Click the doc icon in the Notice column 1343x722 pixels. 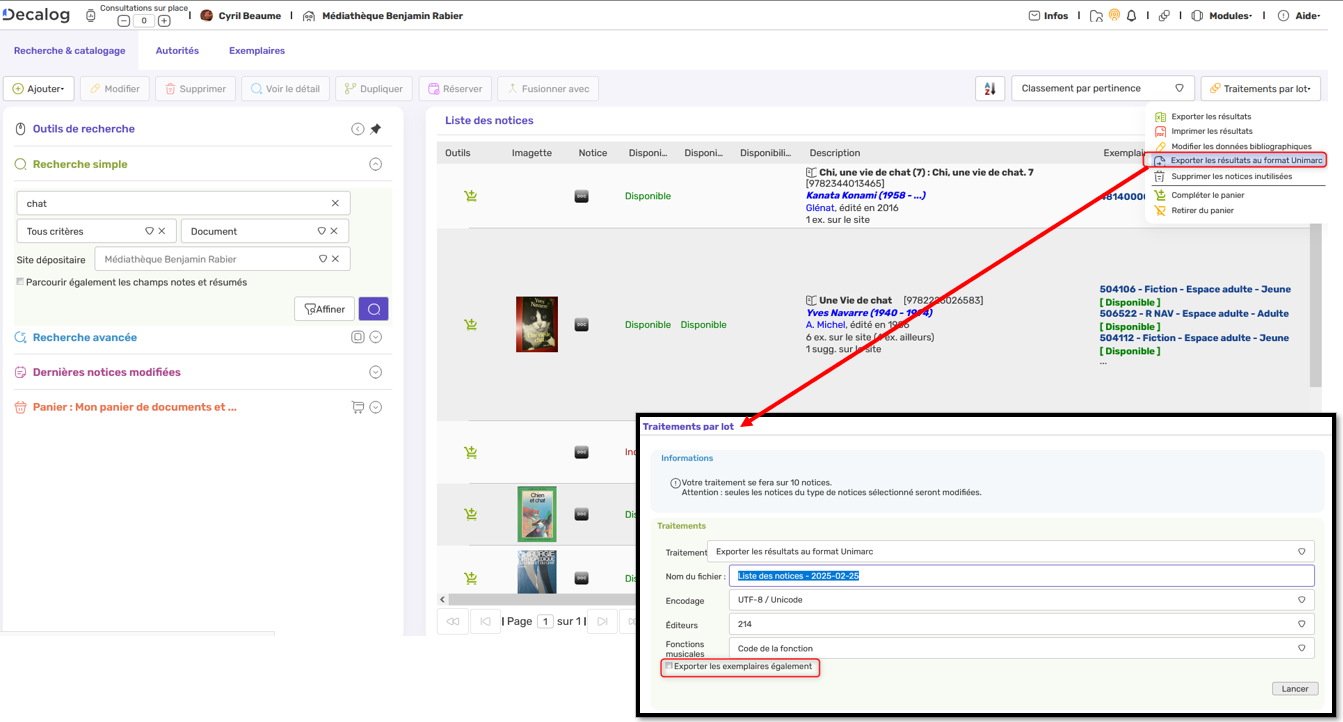click(x=581, y=196)
